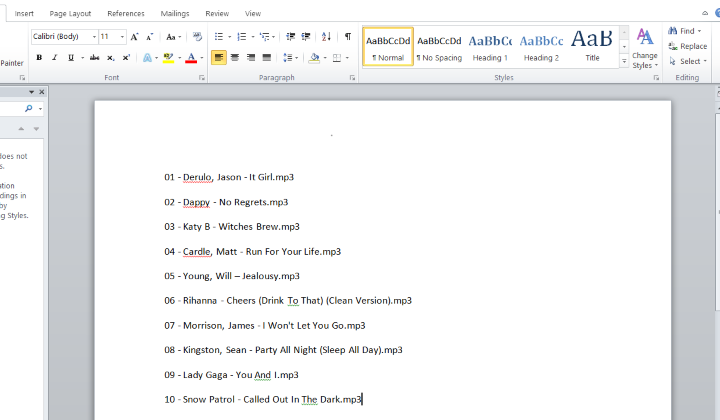Apply No Spacing style

[439, 47]
